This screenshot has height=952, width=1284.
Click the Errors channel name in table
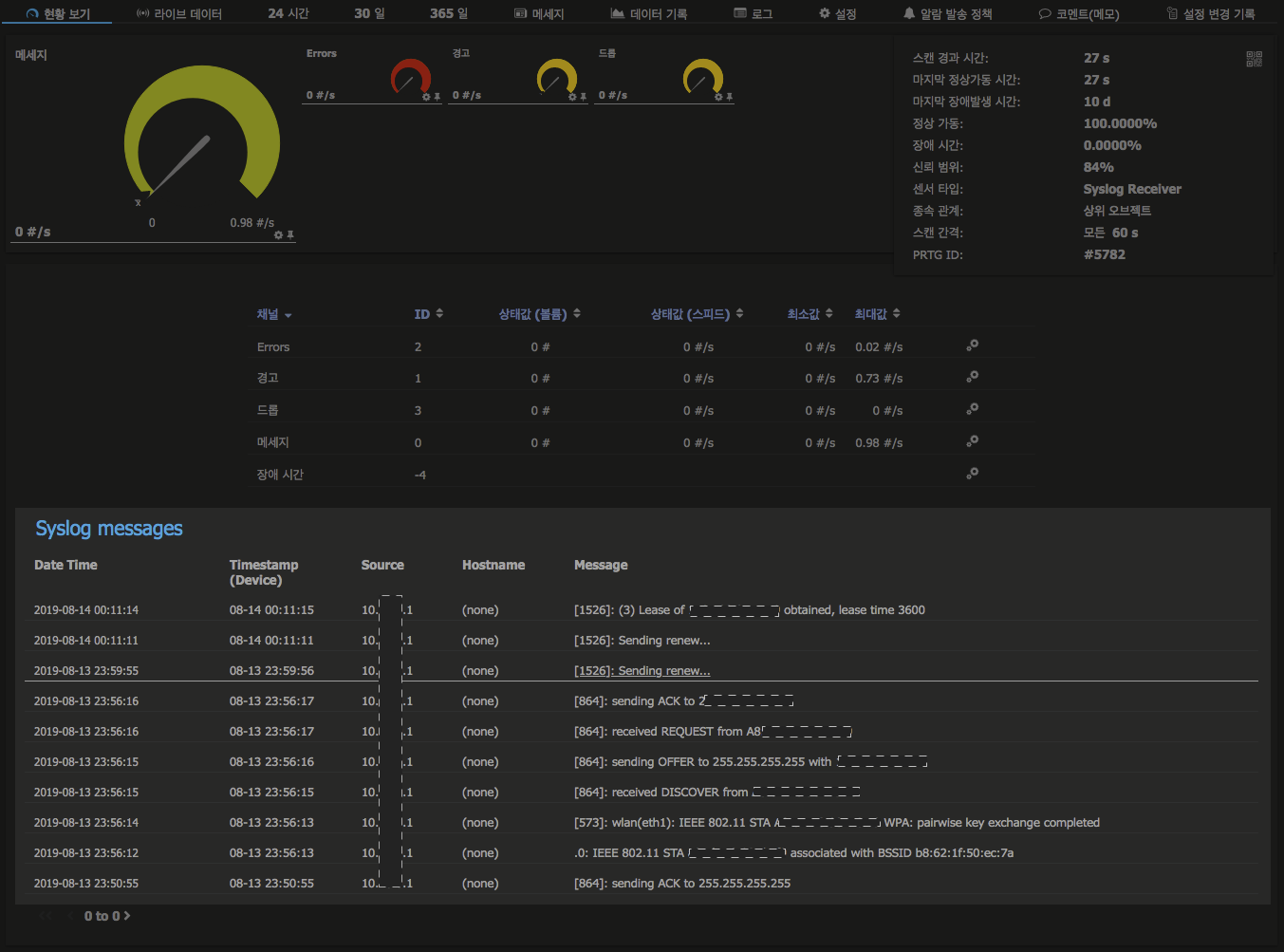coord(273,347)
